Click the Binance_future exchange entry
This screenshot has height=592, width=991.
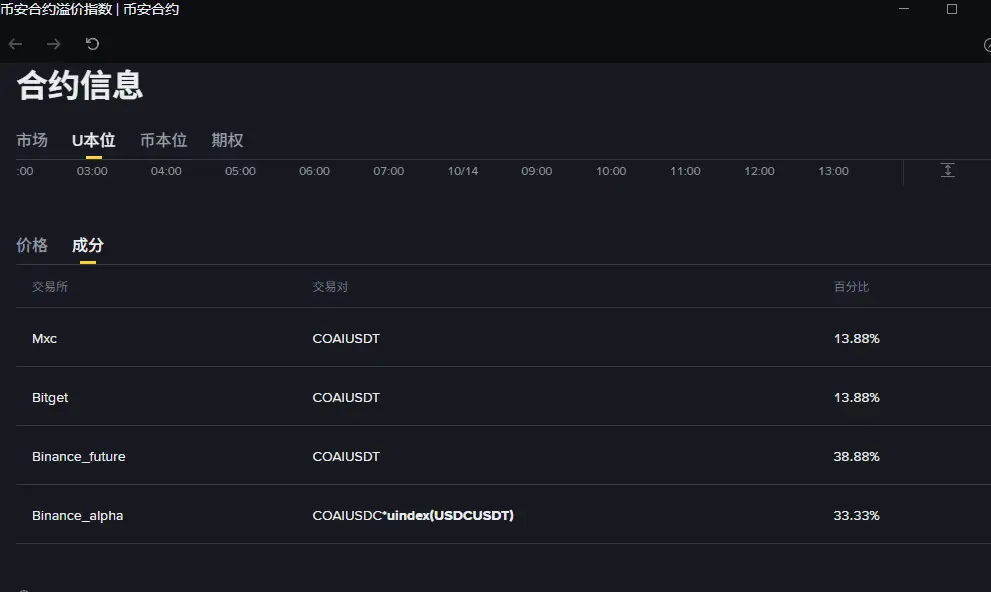[78, 456]
